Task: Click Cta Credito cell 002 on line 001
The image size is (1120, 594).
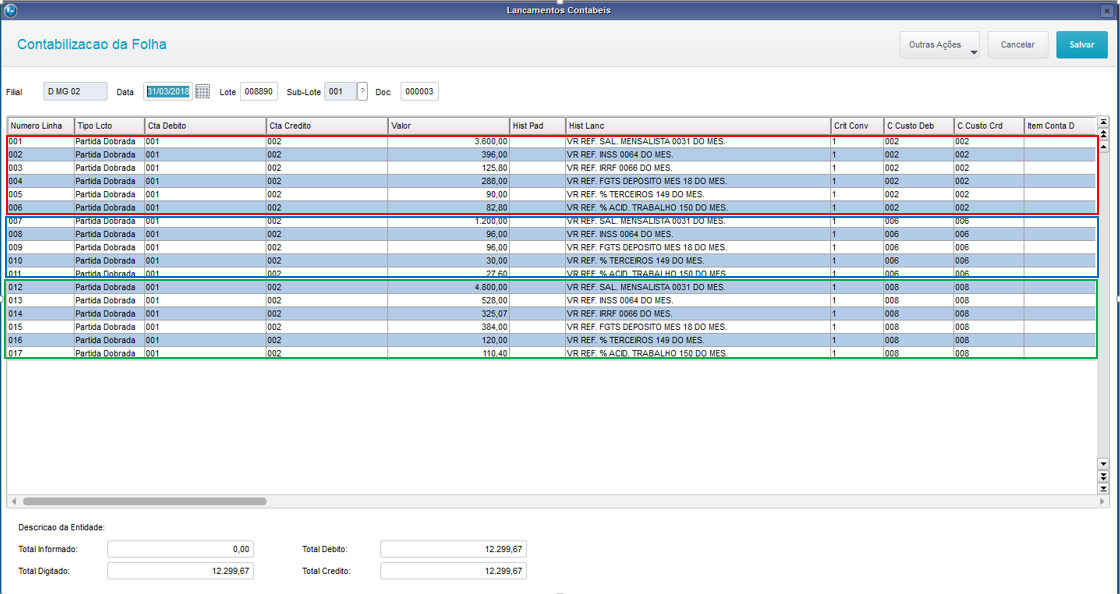Action: (x=327, y=141)
